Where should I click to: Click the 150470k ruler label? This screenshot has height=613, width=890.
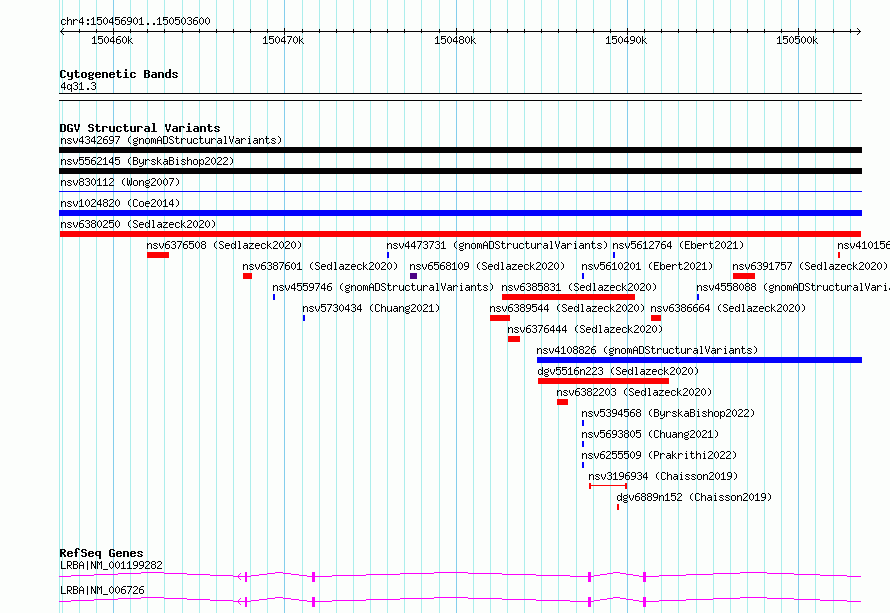tap(283, 40)
